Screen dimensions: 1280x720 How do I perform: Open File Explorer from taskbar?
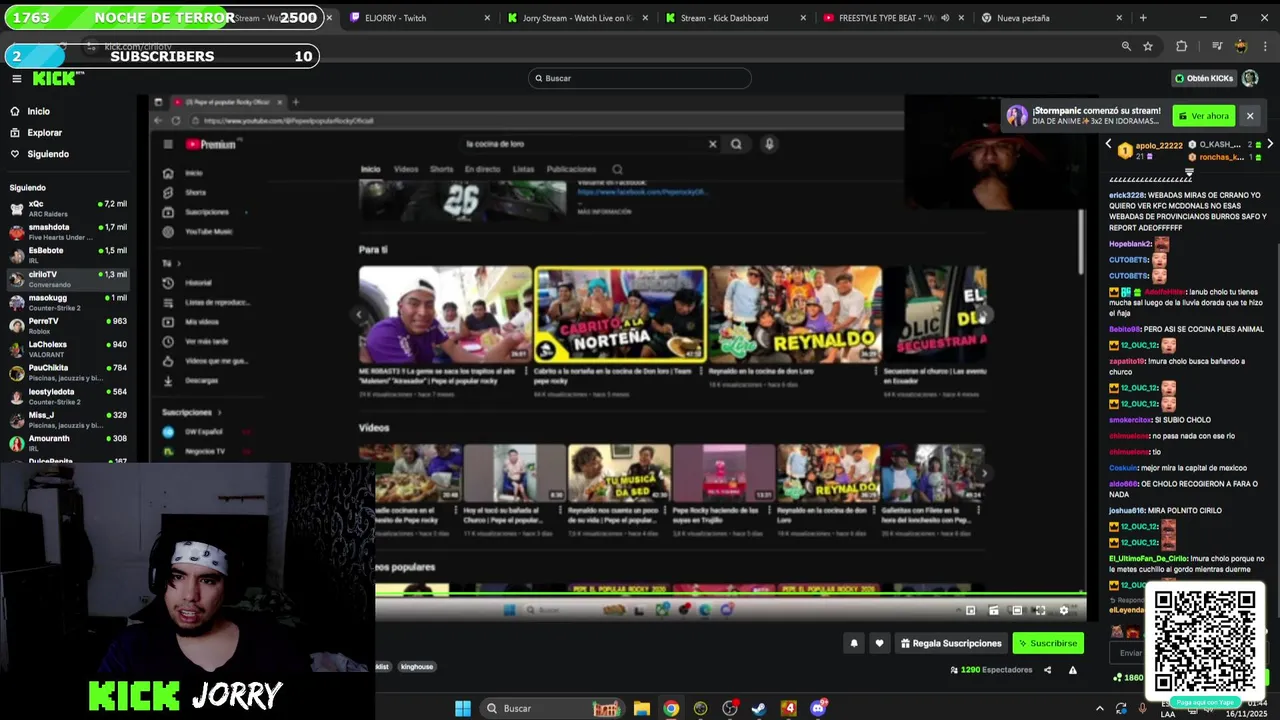(642, 708)
